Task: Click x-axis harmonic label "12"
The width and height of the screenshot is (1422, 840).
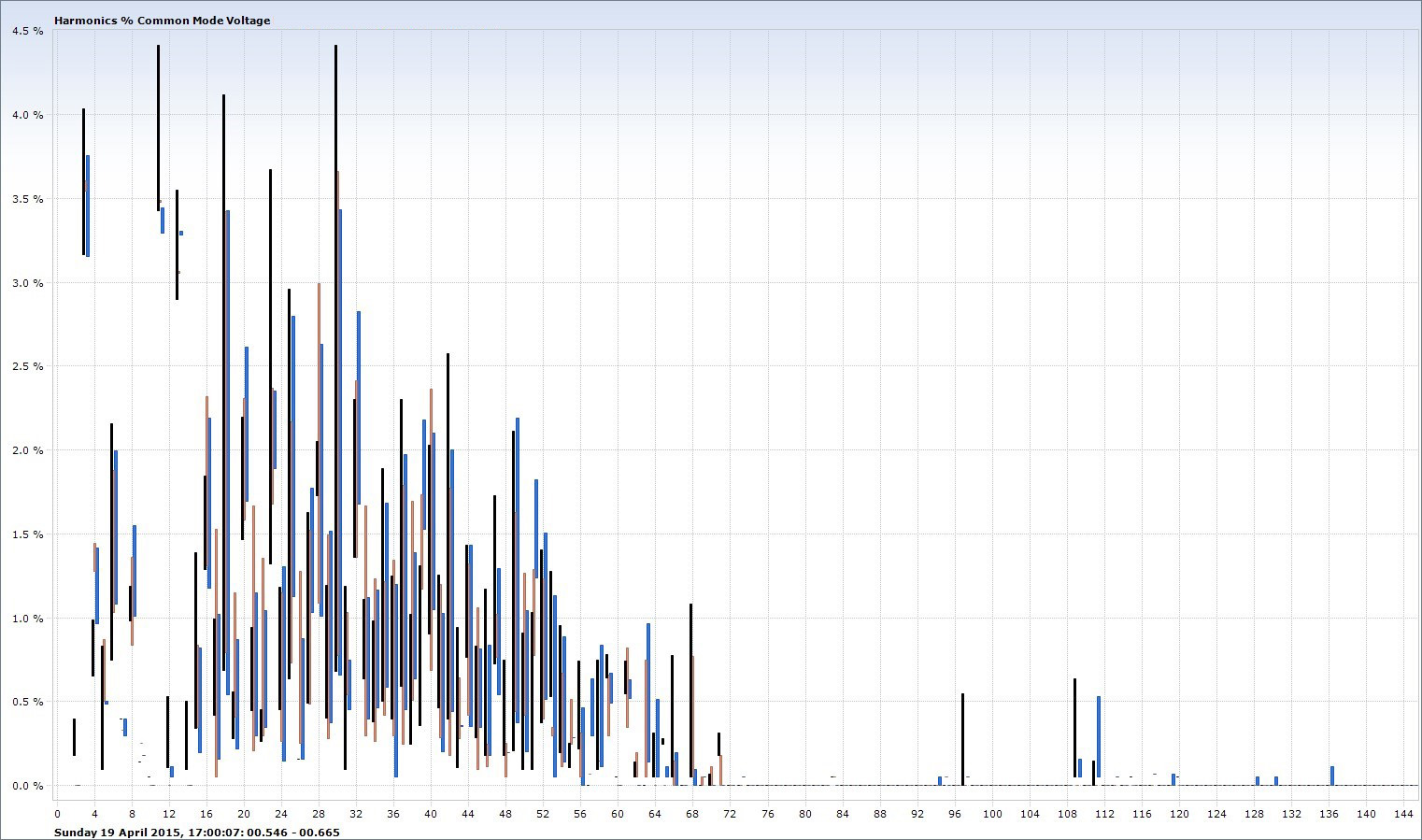Action: click(x=169, y=814)
